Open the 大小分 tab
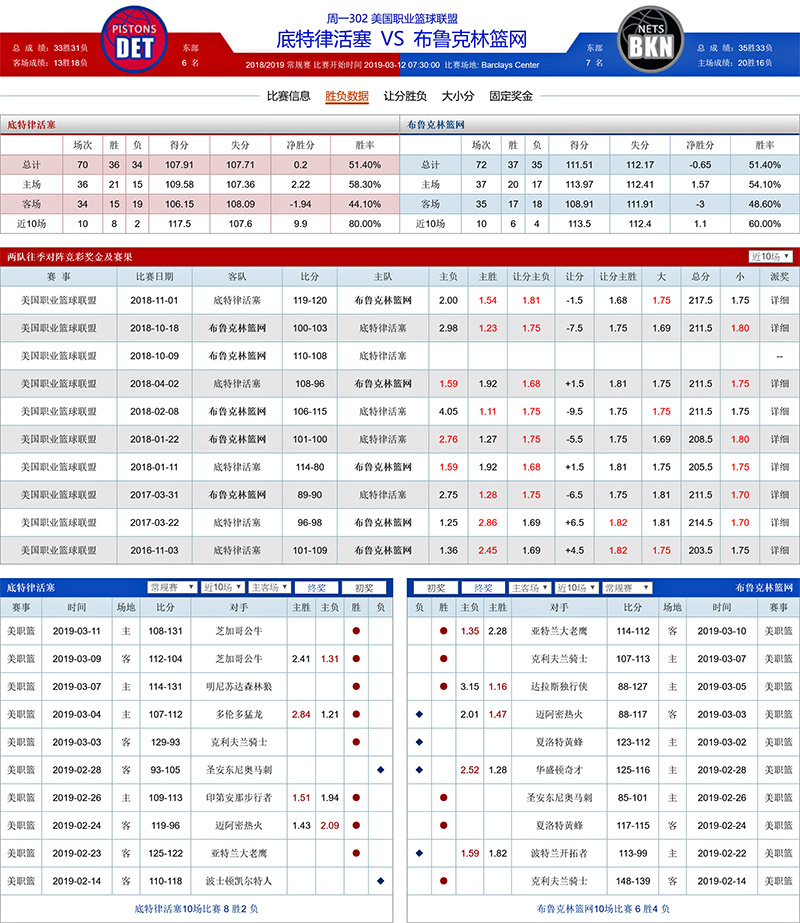800x923 pixels. tap(458, 96)
